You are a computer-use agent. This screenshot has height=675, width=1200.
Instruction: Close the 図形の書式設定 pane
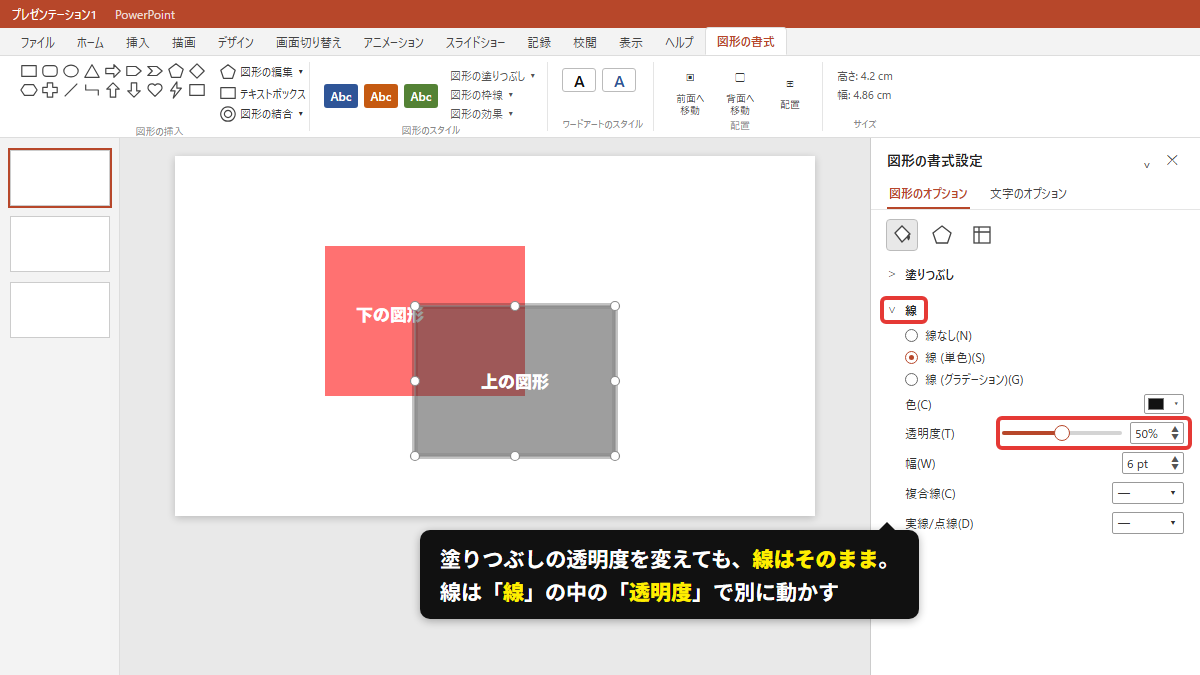pos(1173,160)
